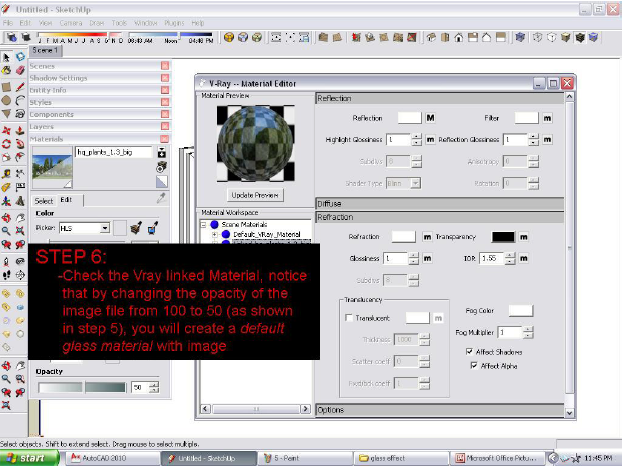Expand the Scene Materials tree node
This screenshot has height=466, width=622.
tap(204, 225)
